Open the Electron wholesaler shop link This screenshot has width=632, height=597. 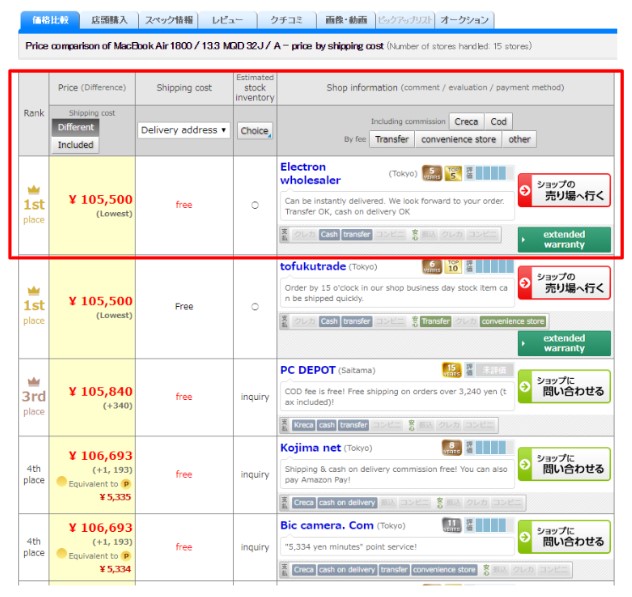tap(310, 173)
